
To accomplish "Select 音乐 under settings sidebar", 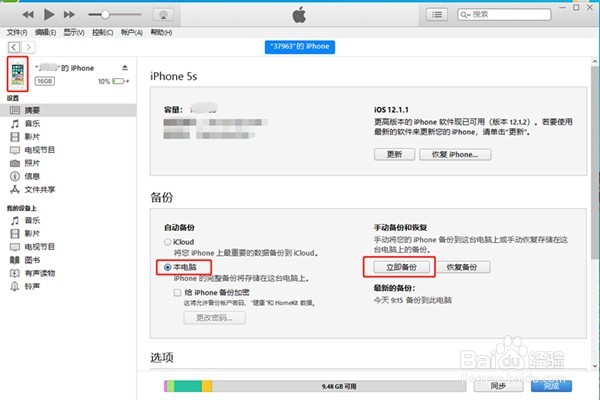I will pyautogui.click(x=32, y=123).
